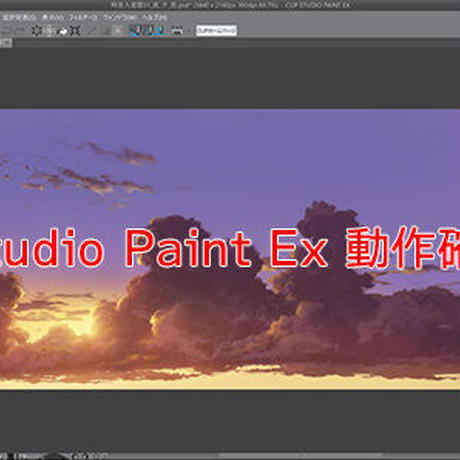Click the Scale/Rotate crossed-arrows icon
460x460 pixels.
coord(75,31)
